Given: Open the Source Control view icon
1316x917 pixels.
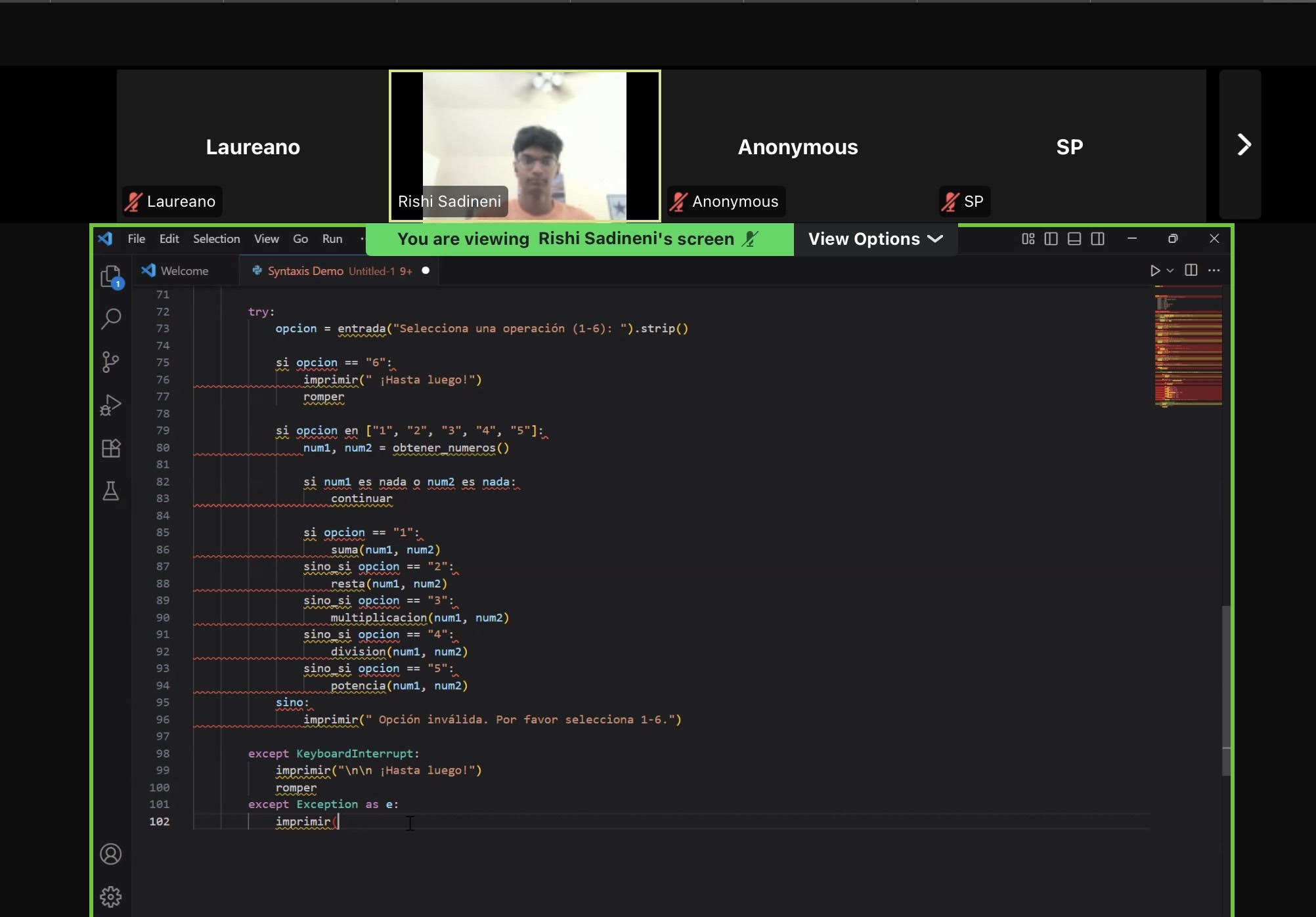Looking at the screenshot, I should tap(111, 362).
